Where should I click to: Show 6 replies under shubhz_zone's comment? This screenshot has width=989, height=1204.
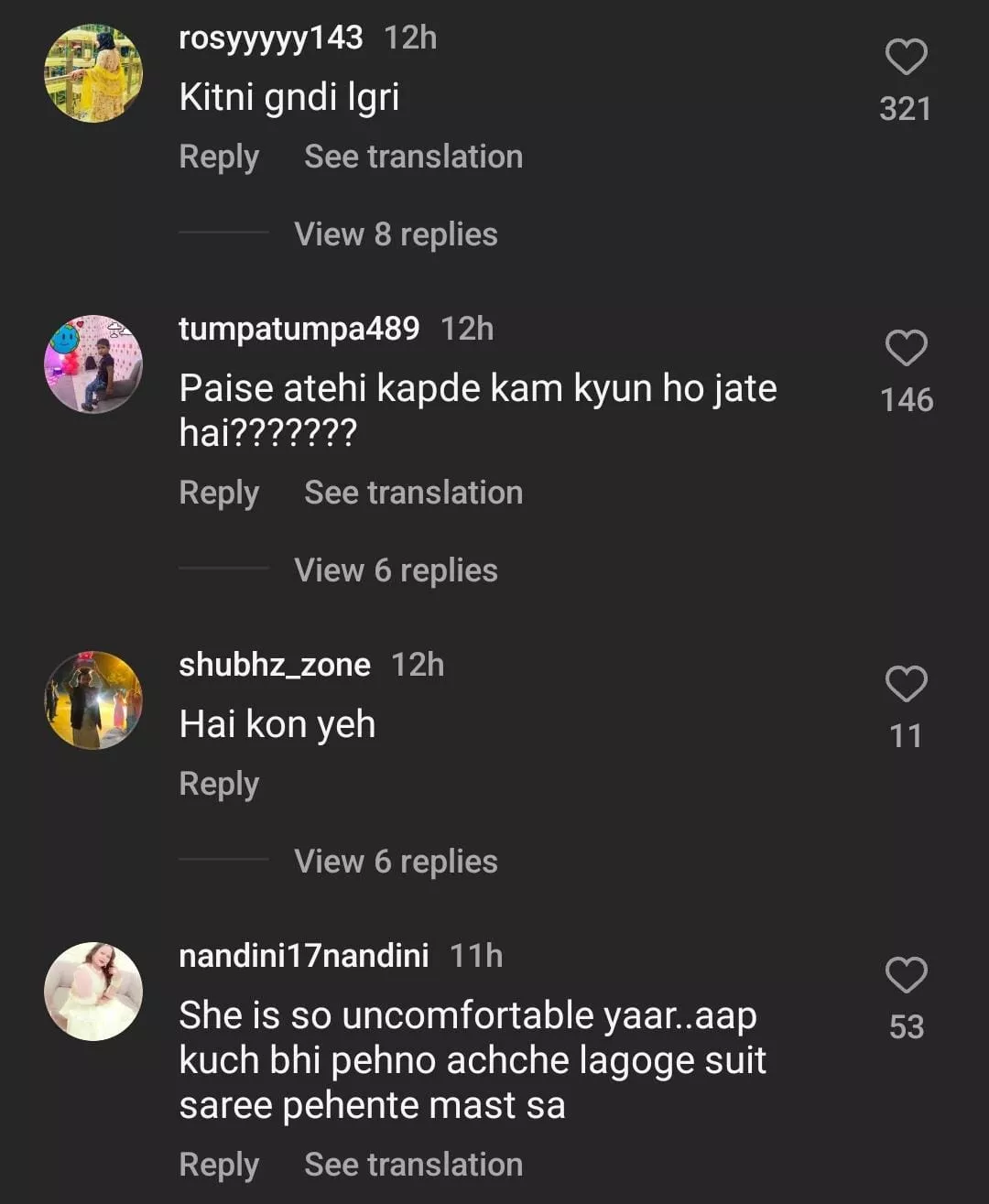[x=396, y=862]
